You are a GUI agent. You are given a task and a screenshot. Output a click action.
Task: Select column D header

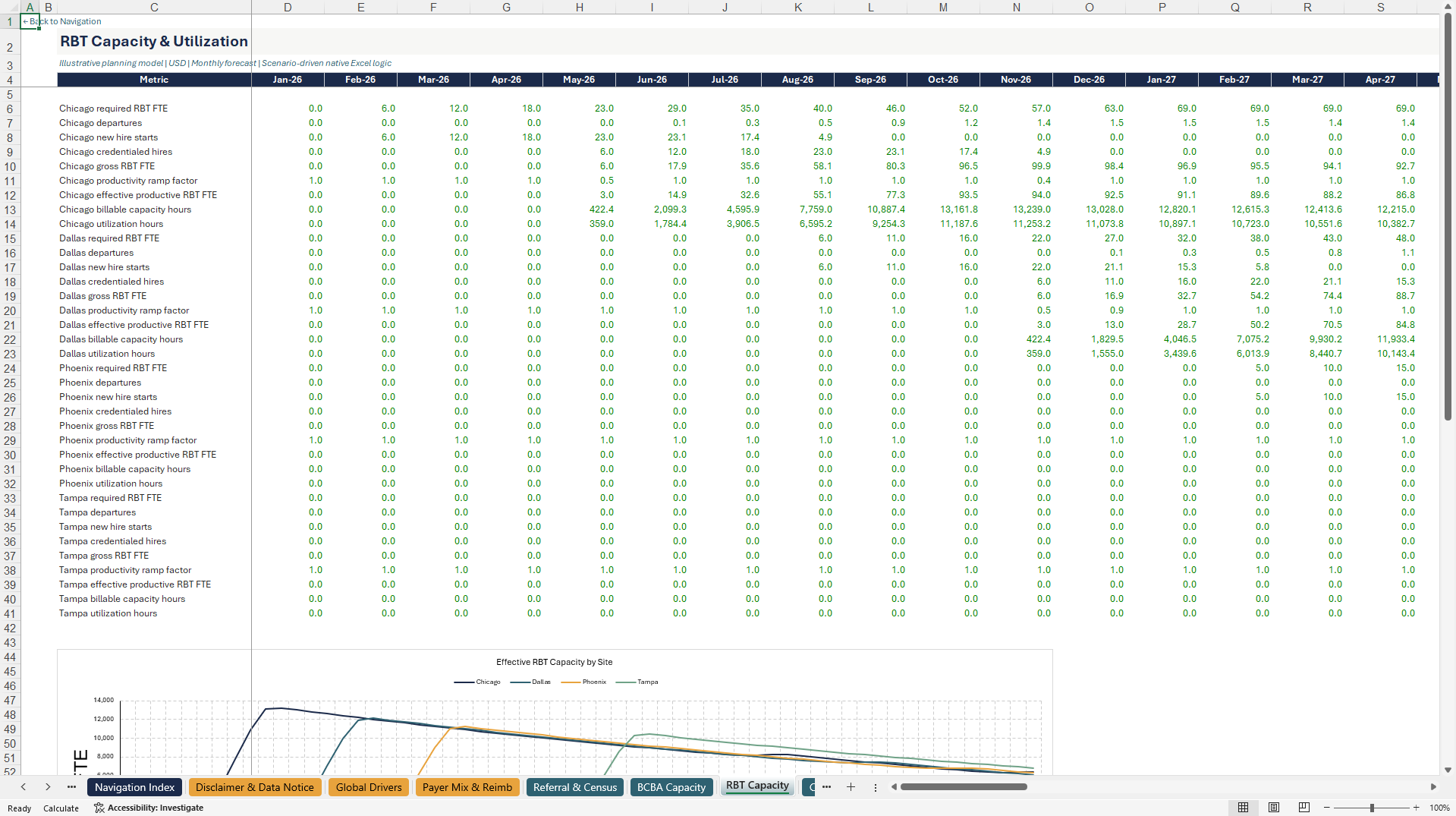pyautogui.click(x=288, y=7)
